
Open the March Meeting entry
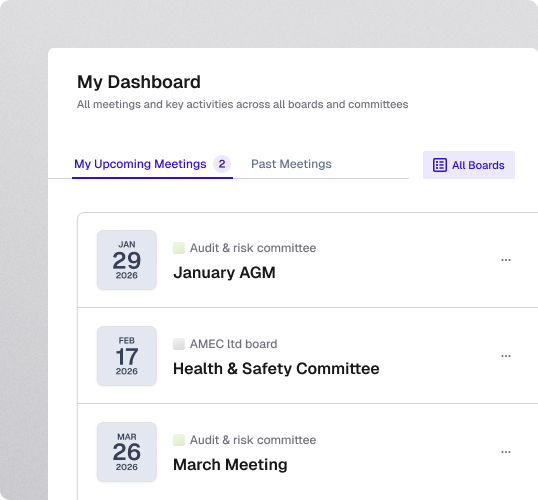pos(230,465)
